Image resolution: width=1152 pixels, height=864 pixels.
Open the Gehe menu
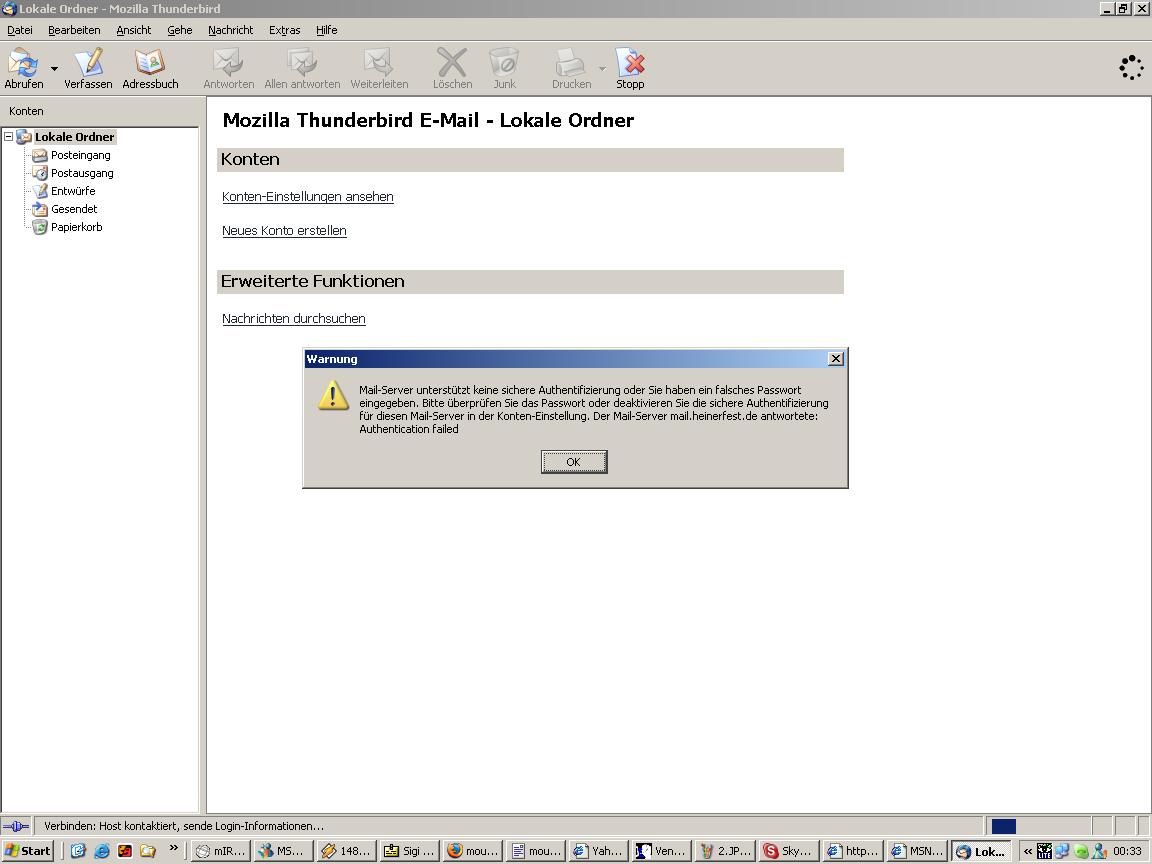point(179,30)
